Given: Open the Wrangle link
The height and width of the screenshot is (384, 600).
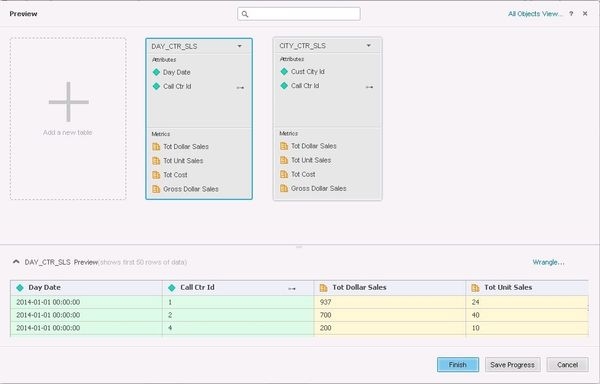Looking at the screenshot, I should [x=548, y=262].
